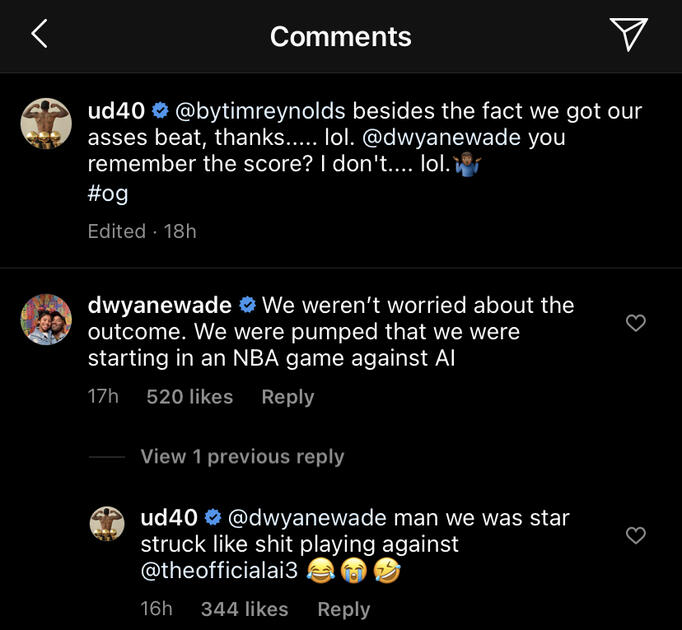Open ud40's profile picture in top comment
This screenshot has width=682, height=630.
point(46,125)
